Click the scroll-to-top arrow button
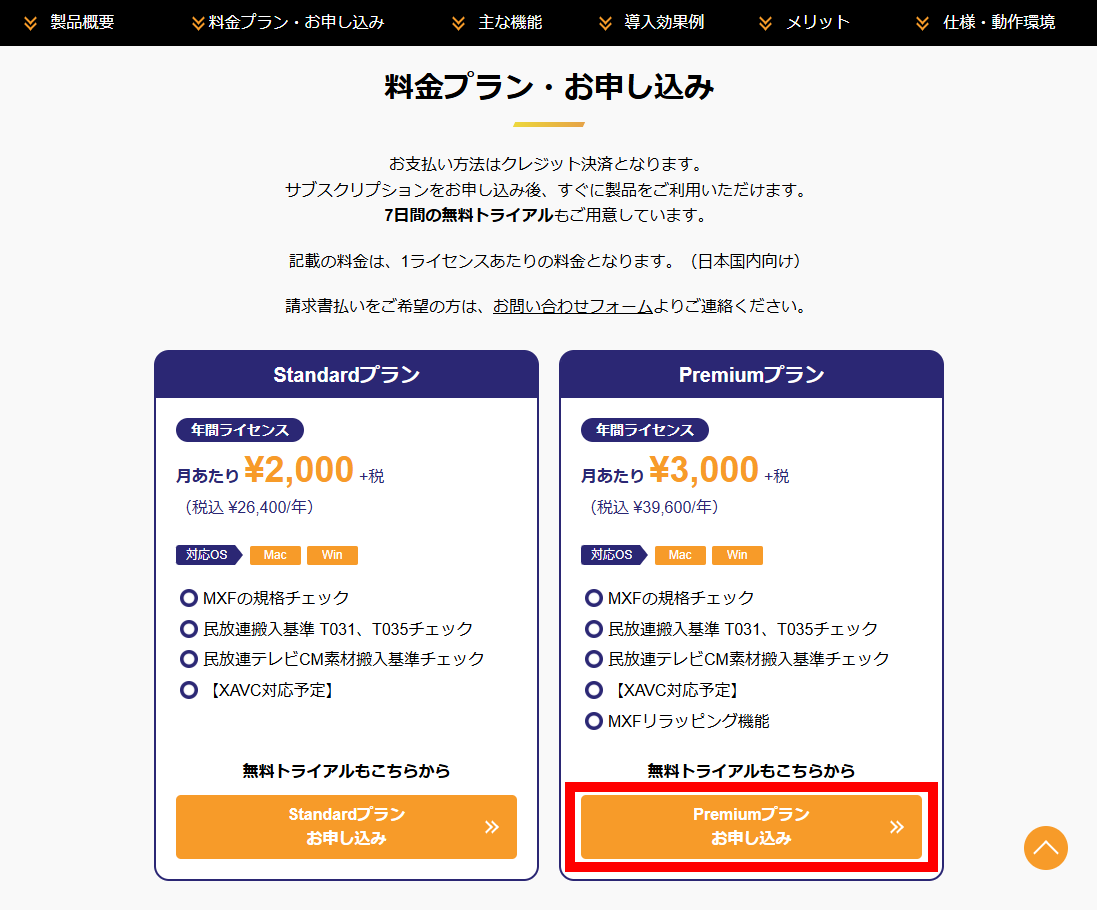The height and width of the screenshot is (910, 1097). [1046, 848]
